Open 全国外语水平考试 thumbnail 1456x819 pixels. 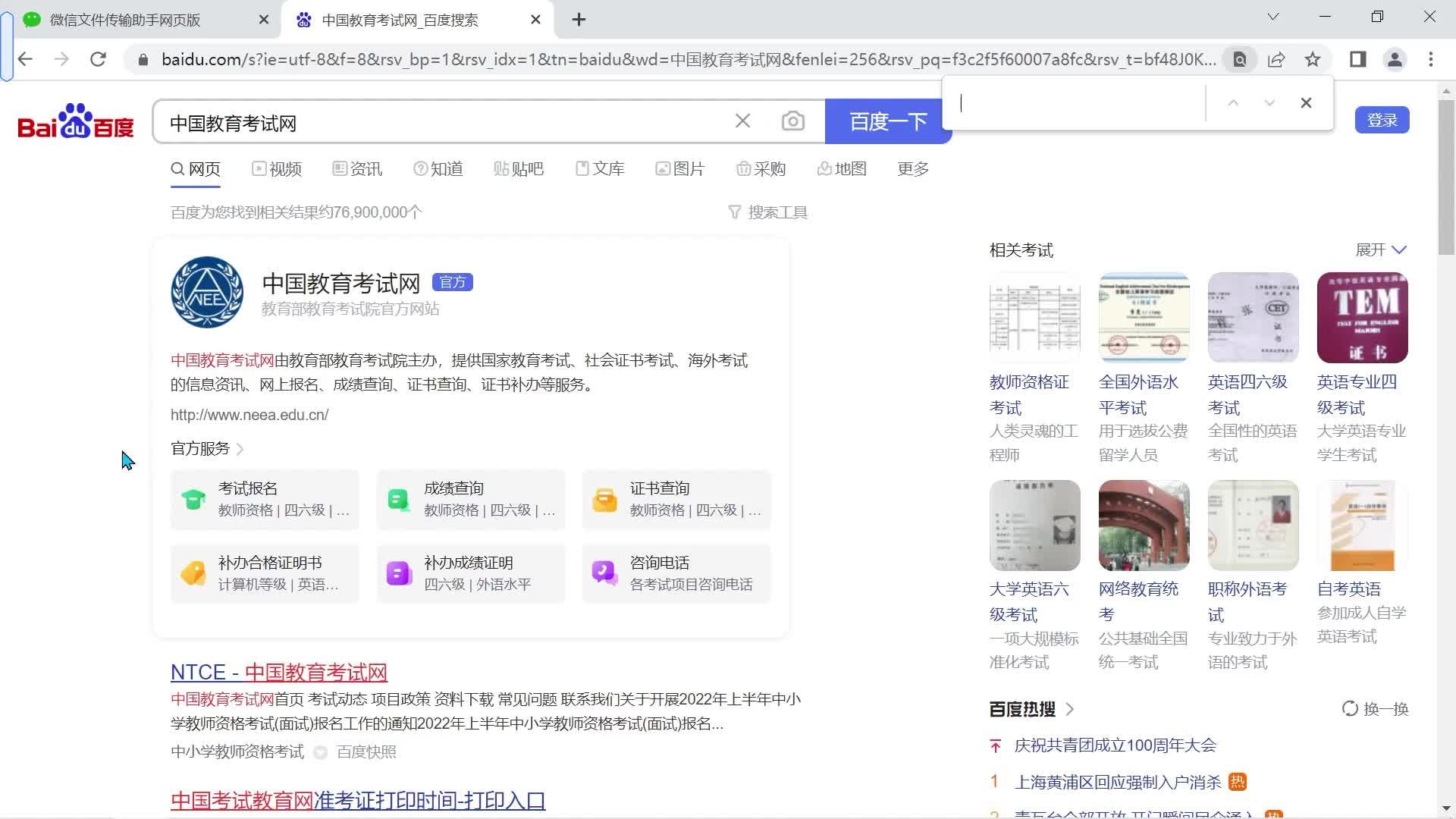1144,318
